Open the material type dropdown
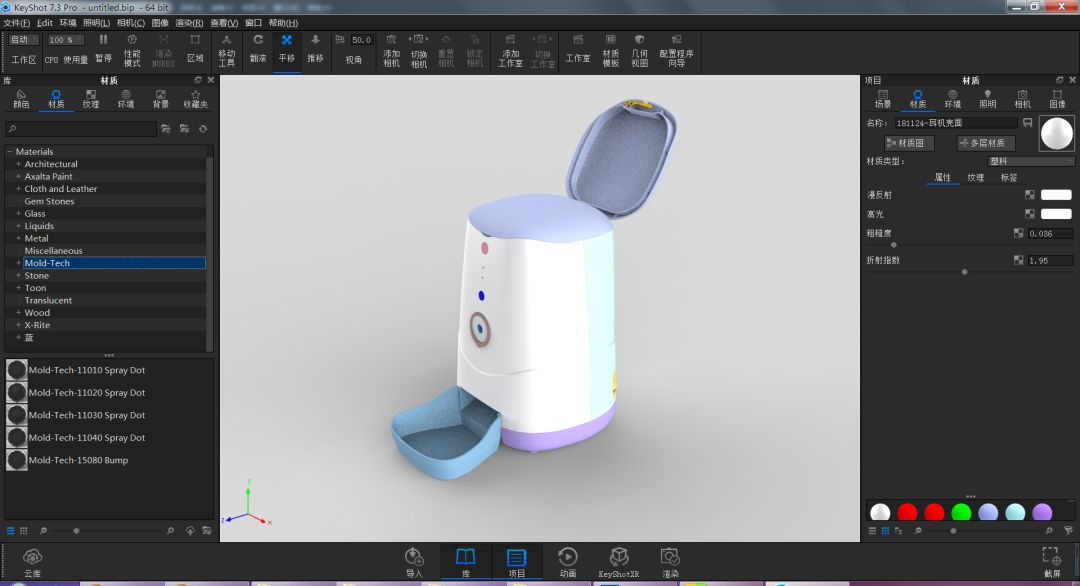 1030,161
